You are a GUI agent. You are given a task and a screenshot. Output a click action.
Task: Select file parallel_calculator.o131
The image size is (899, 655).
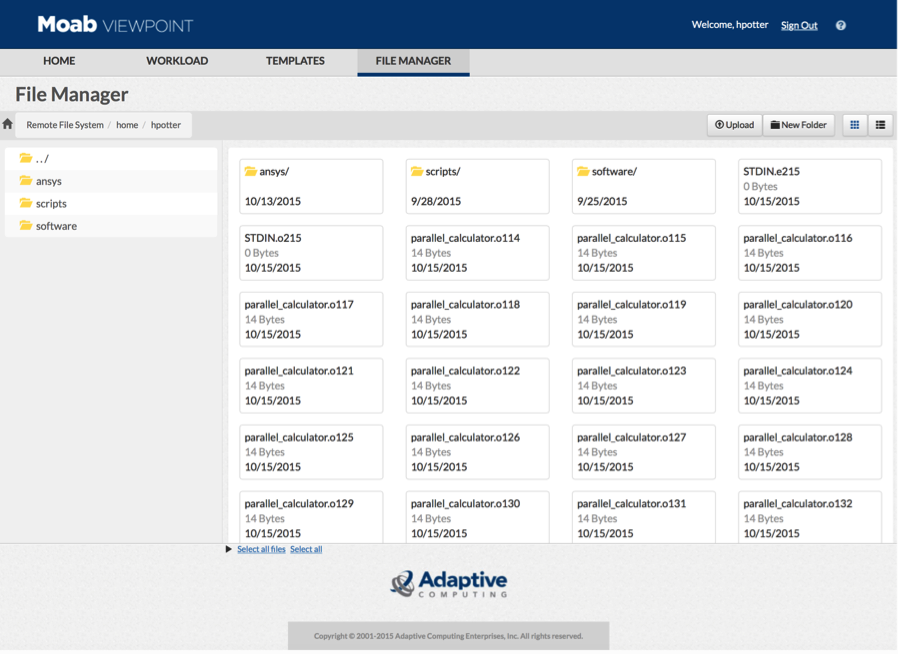tap(644, 517)
